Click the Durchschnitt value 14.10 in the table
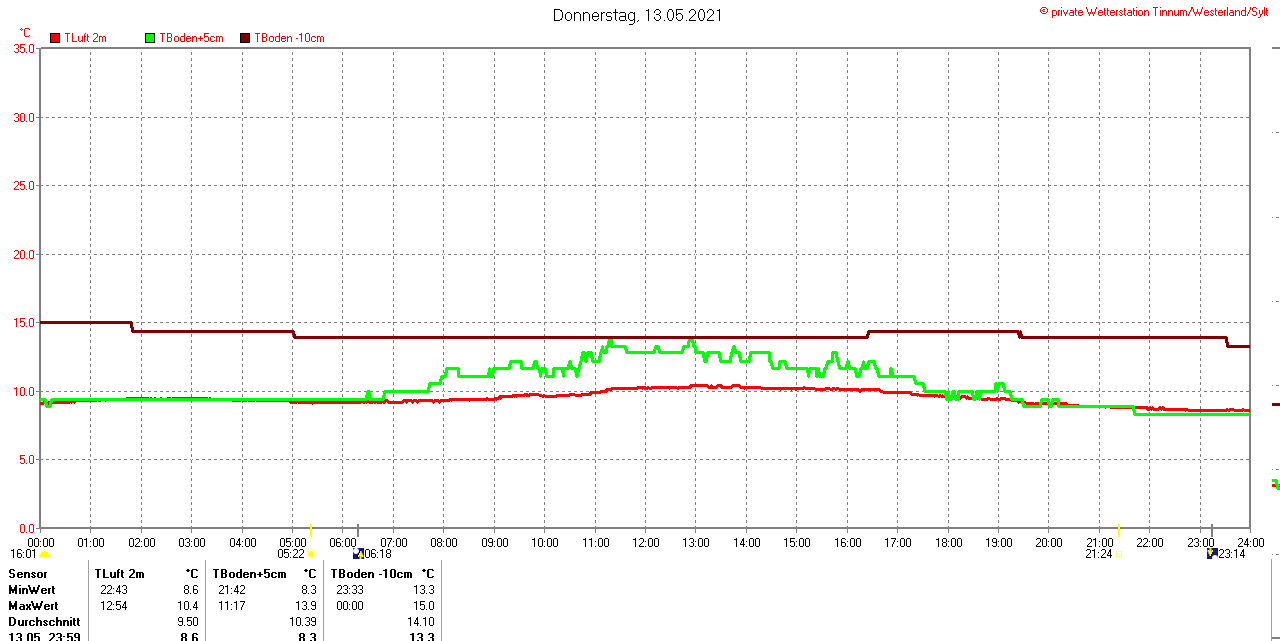 coord(421,622)
